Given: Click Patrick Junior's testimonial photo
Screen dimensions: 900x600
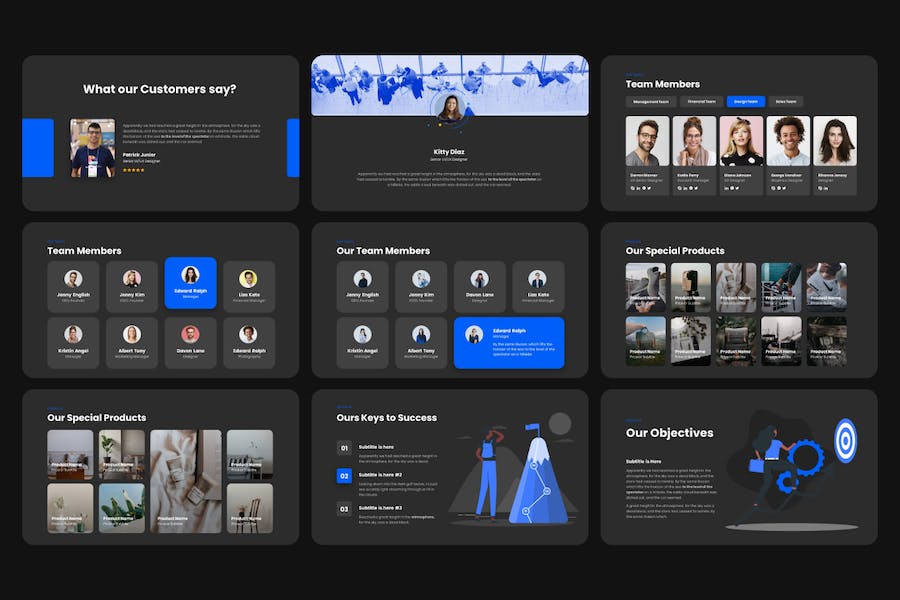Looking at the screenshot, I should pyautogui.click(x=93, y=148).
